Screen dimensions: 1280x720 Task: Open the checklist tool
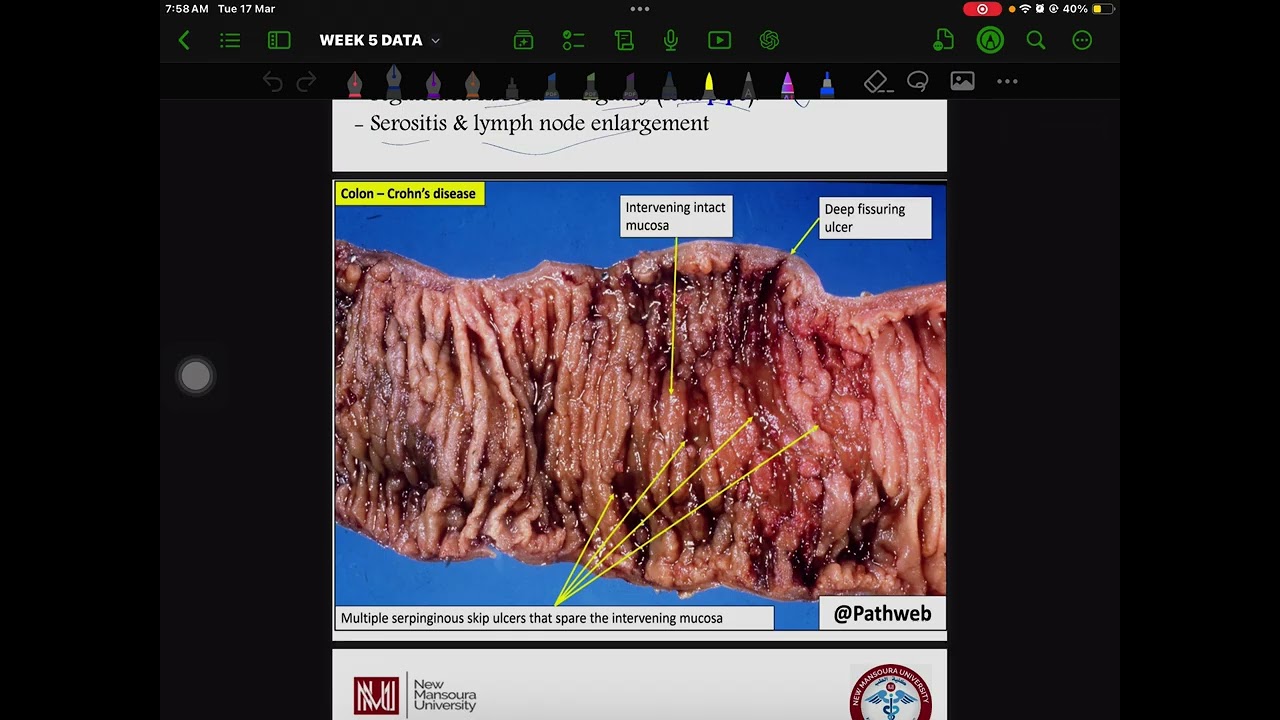coord(573,40)
